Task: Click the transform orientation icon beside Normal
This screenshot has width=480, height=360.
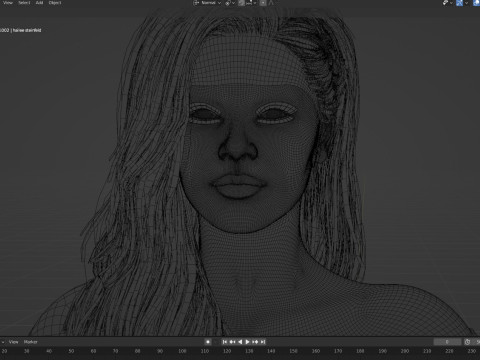Action: pos(196,3)
